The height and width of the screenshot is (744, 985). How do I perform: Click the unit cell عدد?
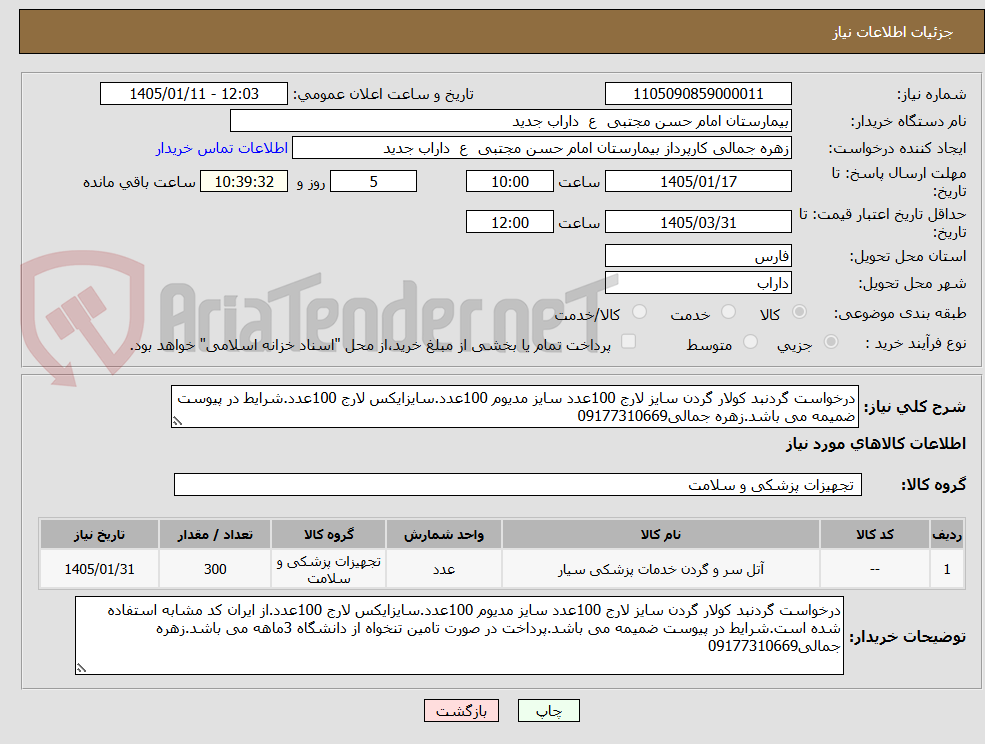click(x=444, y=569)
